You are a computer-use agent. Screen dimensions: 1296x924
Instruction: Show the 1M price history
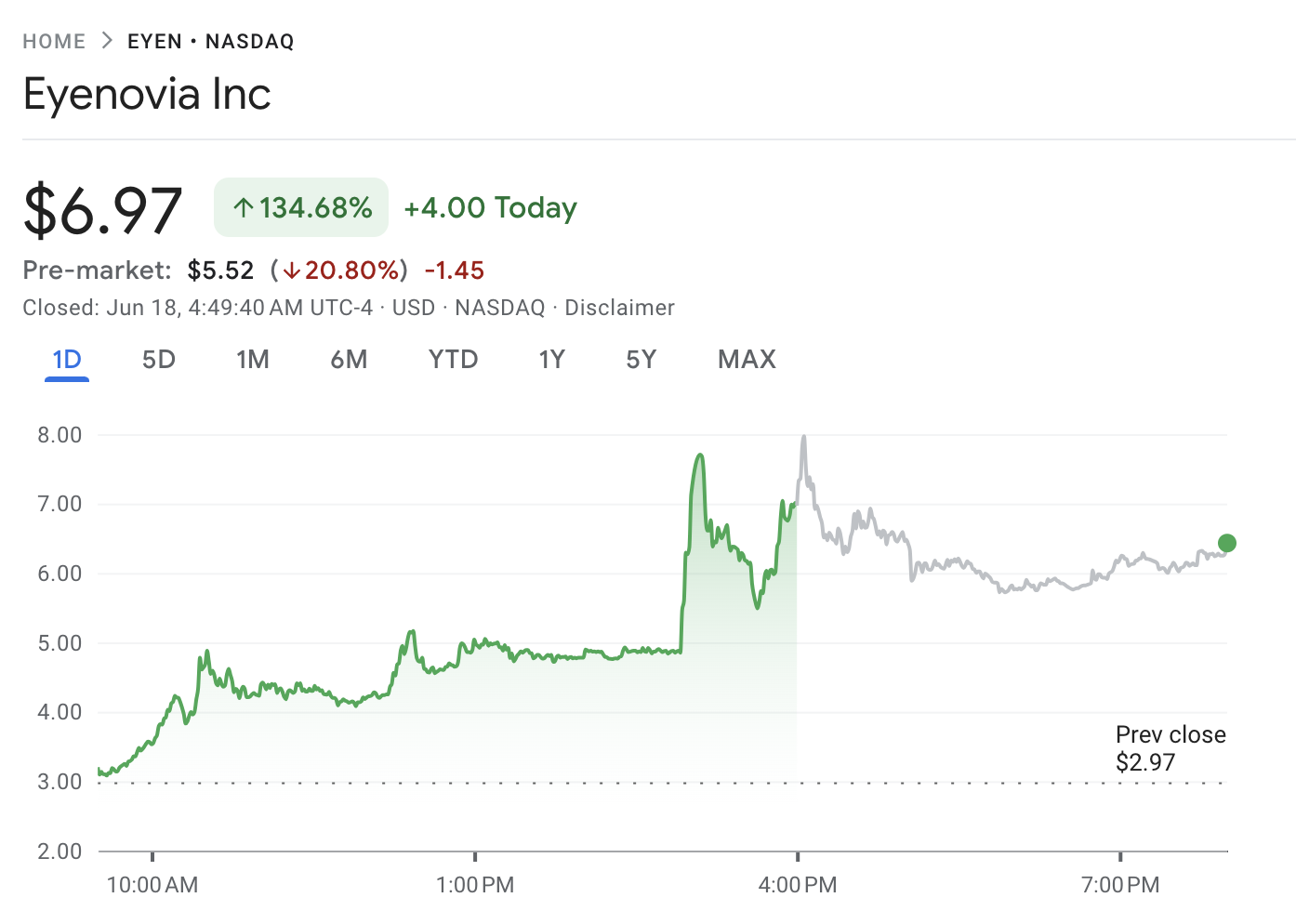pyautogui.click(x=253, y=360)
